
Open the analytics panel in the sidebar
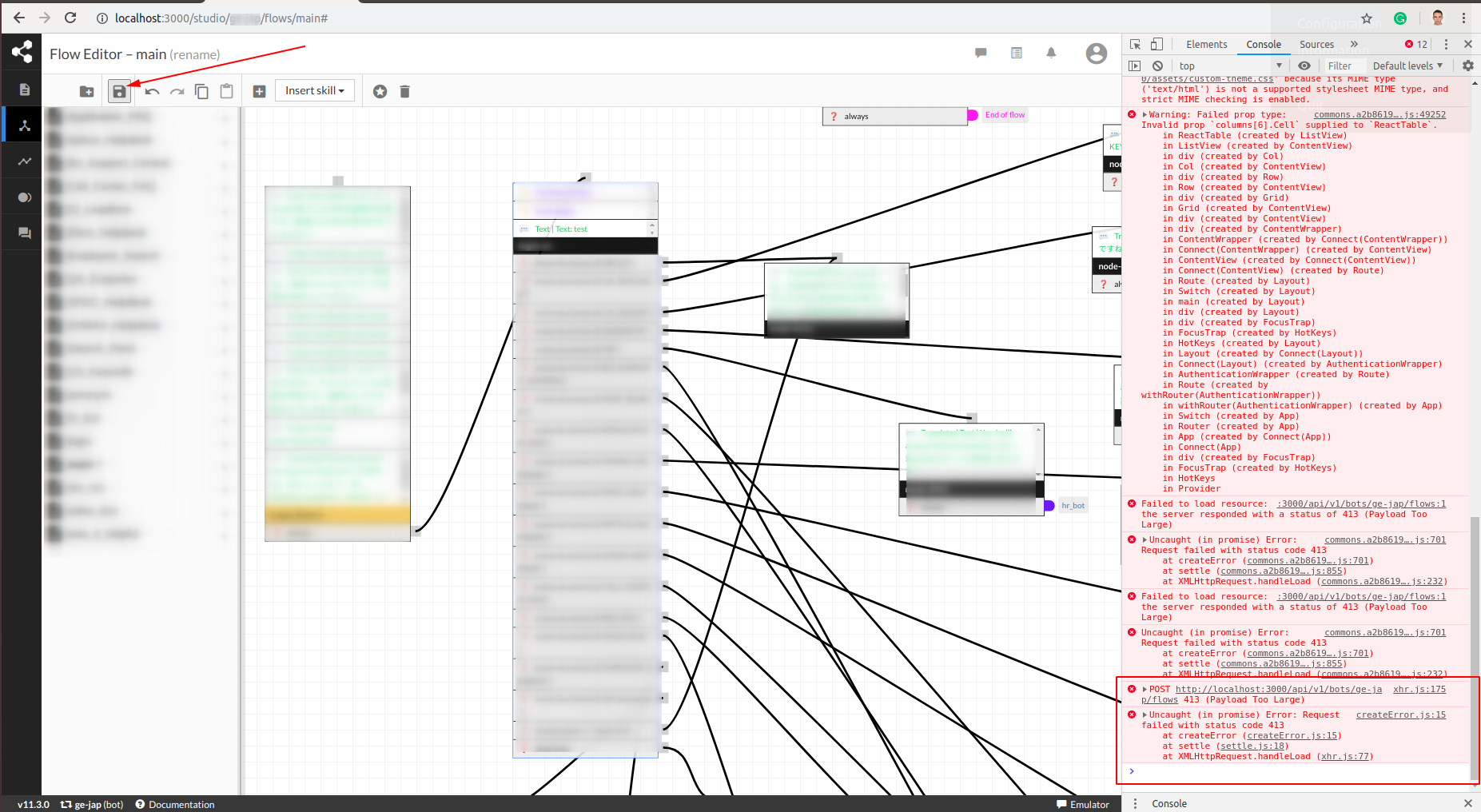pyautogui.click(x=22, y=161)
